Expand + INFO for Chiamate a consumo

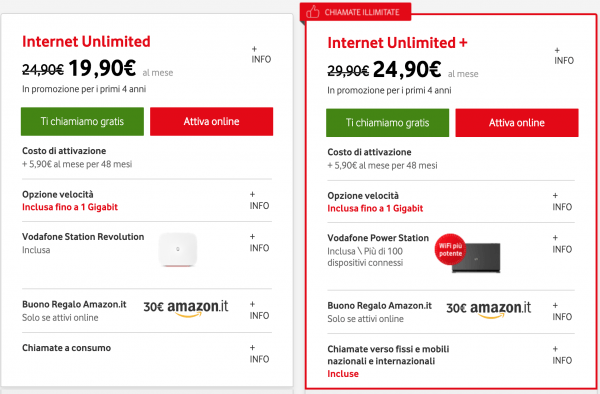[259, 354]
